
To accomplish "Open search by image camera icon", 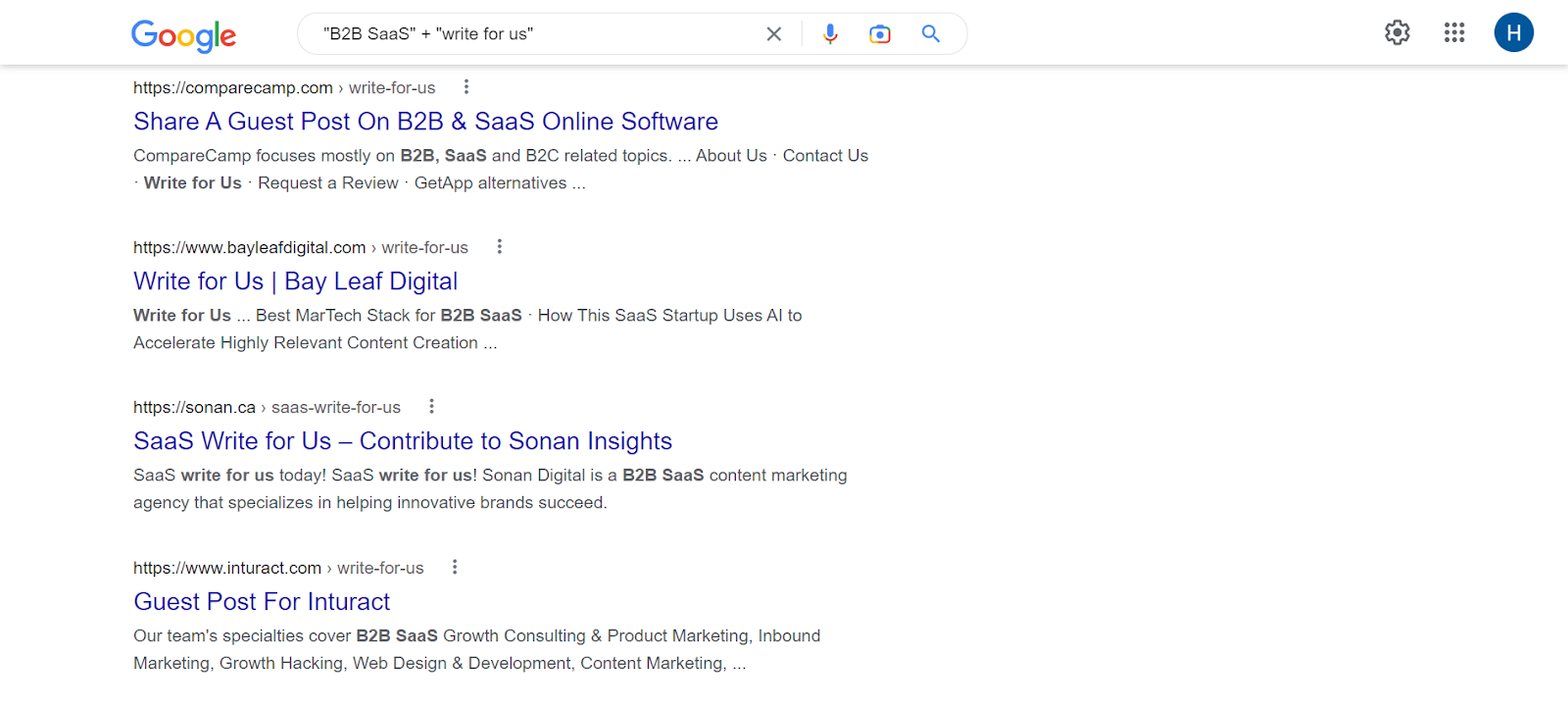I will pos(880,34).
